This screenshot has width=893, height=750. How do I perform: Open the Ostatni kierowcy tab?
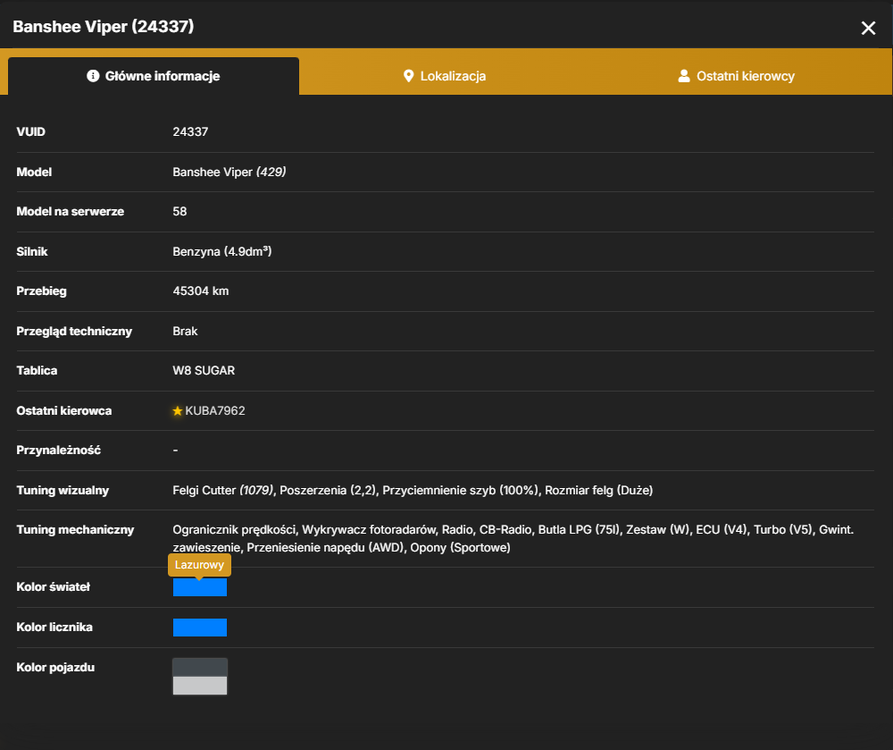(x=736, y=76)
